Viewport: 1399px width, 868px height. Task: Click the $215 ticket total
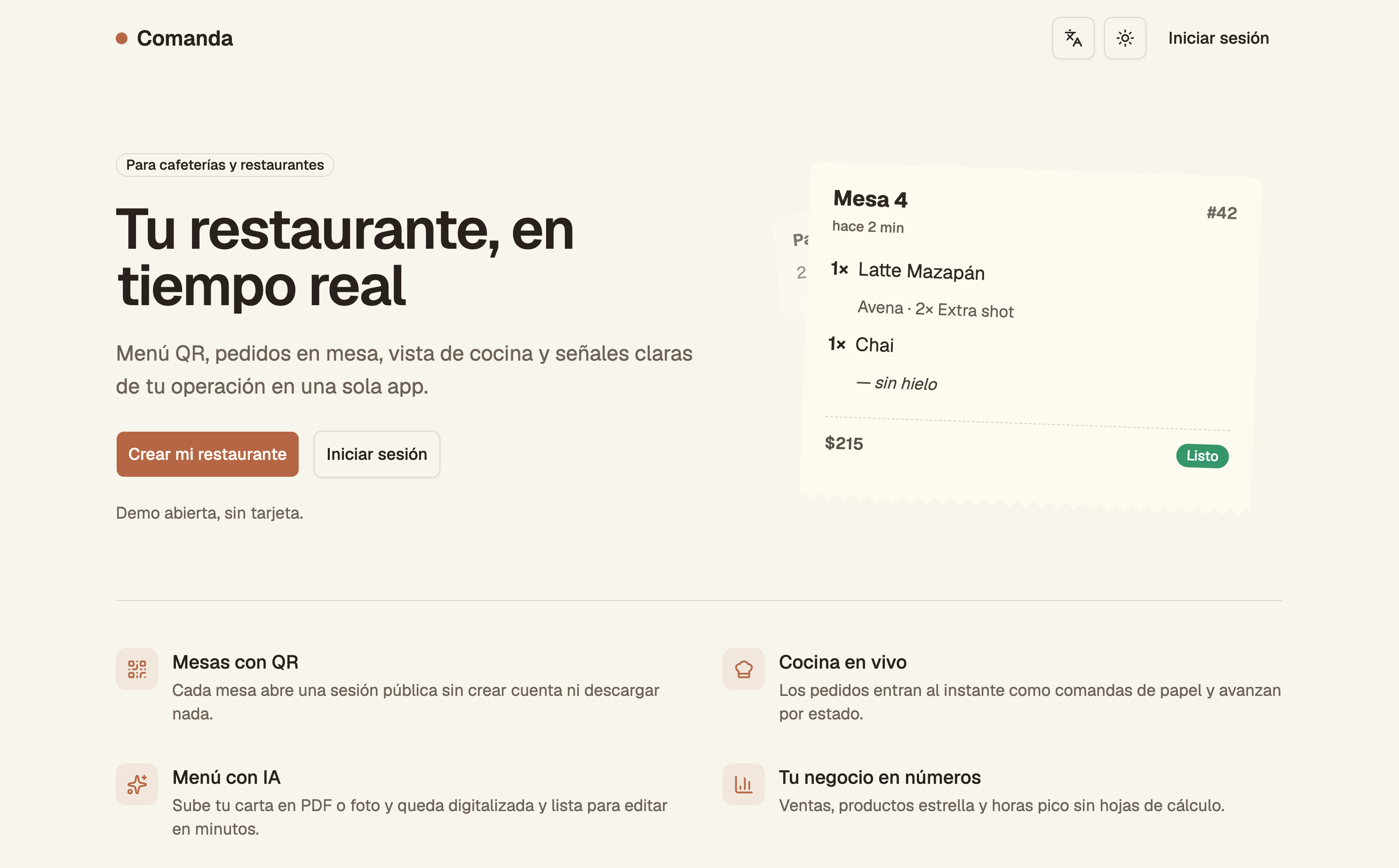tap(843, 443)
